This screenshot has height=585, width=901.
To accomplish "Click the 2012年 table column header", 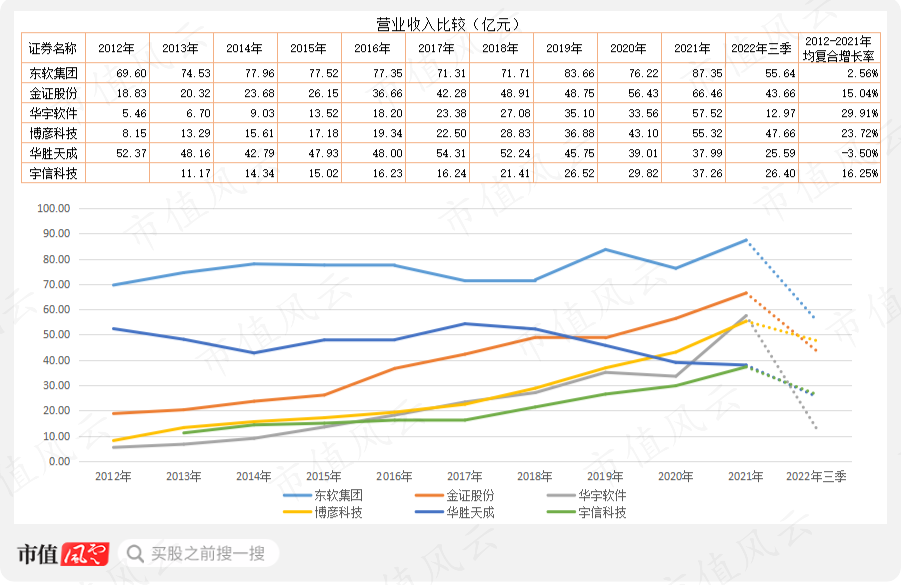I will (x=117, y=48).
